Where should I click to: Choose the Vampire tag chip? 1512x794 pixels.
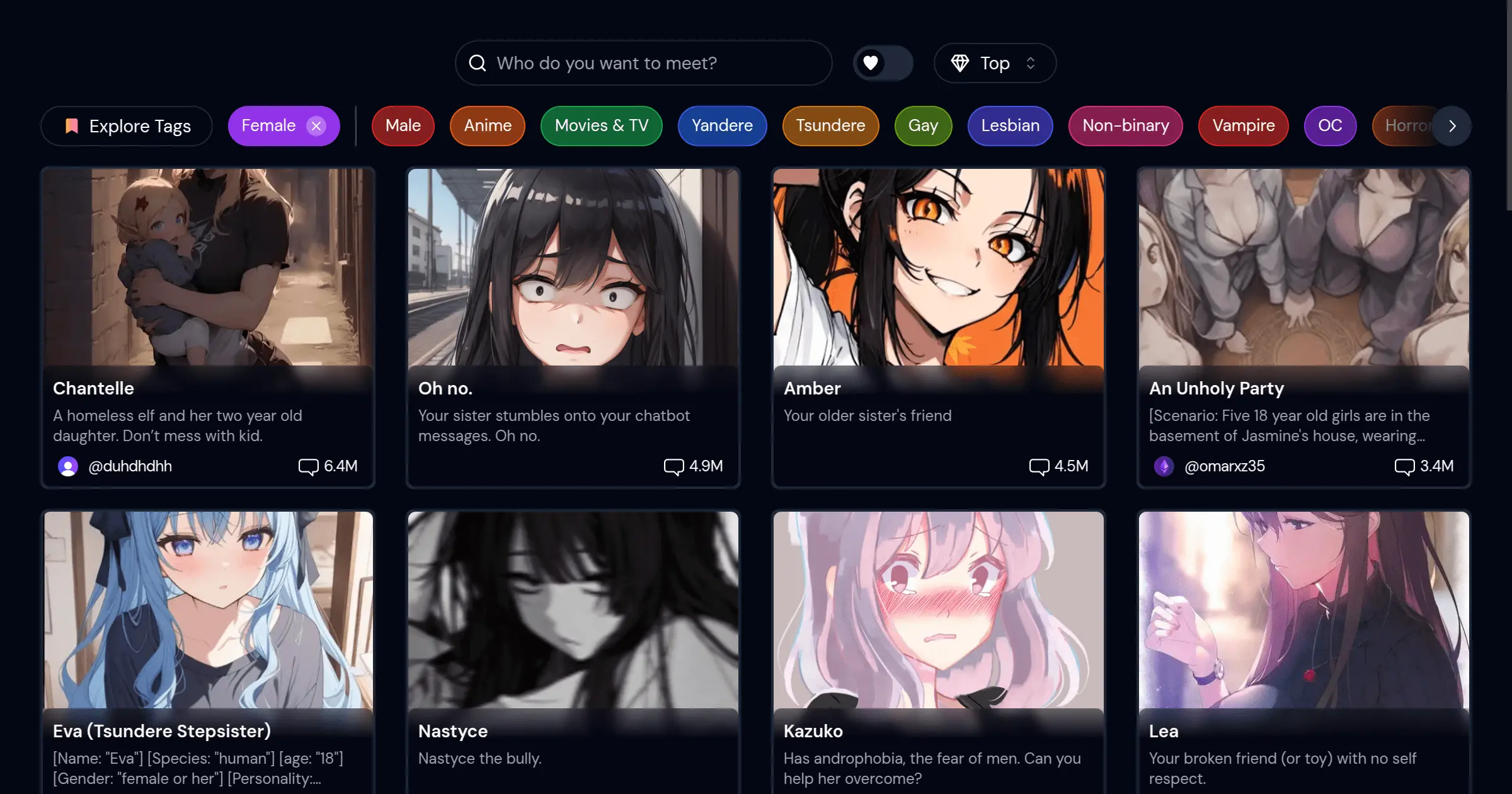(x=1243, y=126)
